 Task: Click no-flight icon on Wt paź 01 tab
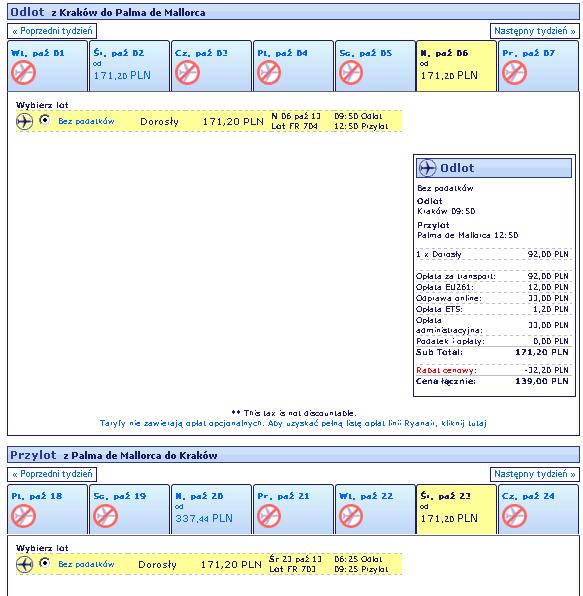click(x=23, y=73)
